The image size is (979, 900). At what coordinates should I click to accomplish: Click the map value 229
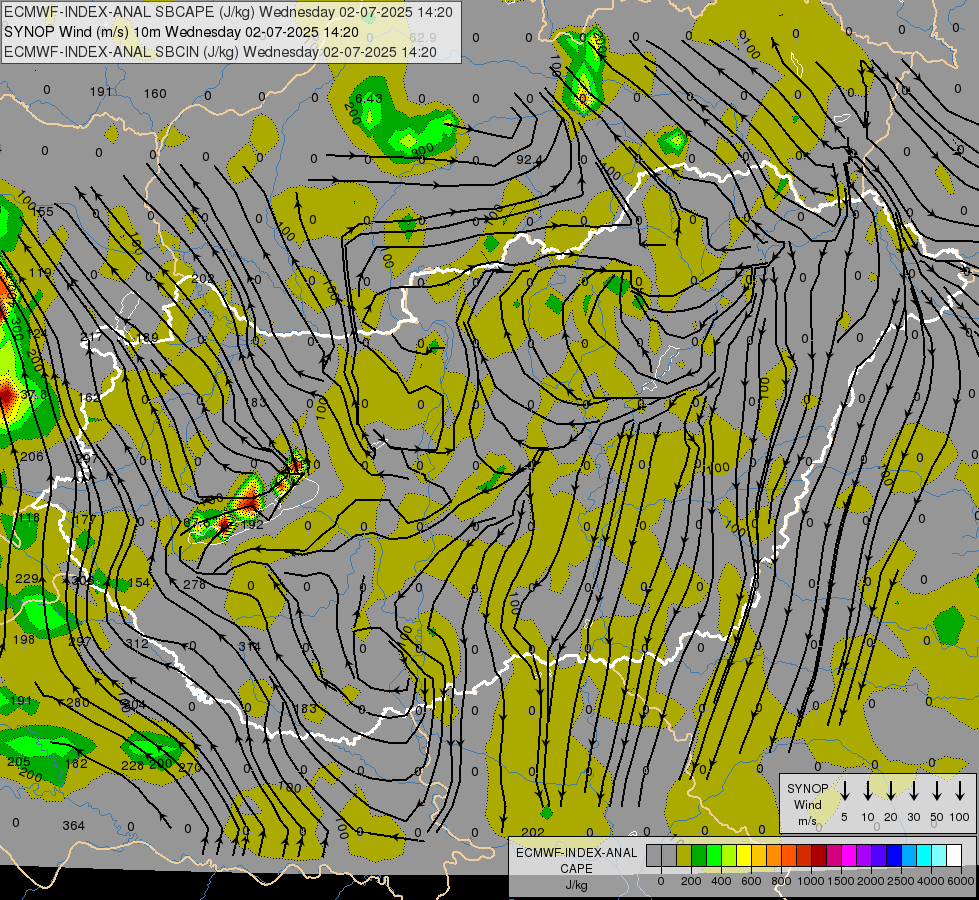[x=27, y=579]
